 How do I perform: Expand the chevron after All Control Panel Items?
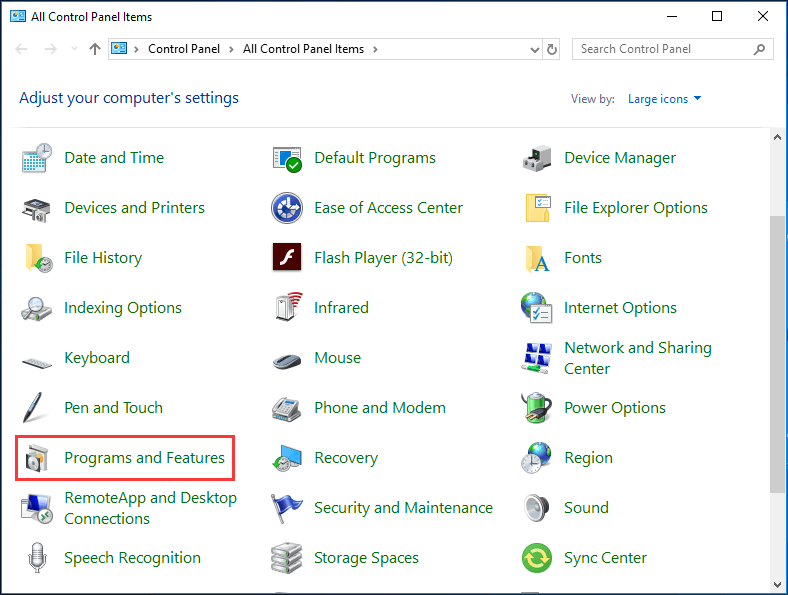pos(374,49)
